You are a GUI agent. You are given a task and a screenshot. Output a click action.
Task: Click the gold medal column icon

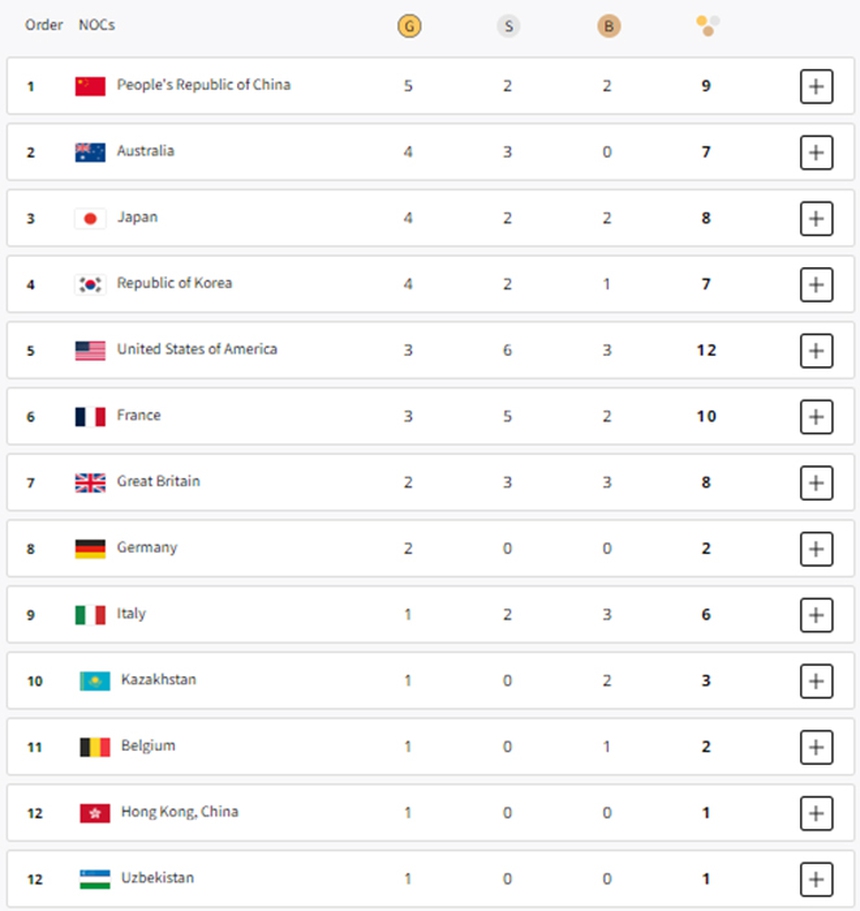click(x=409, y=26)
